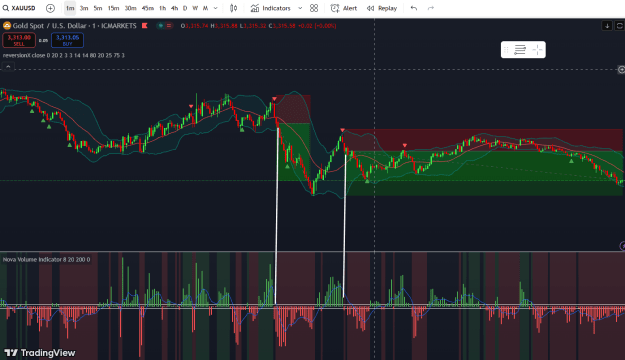625x360 pixels.
Task: Switch chart to the 1h interval
Action: click(x=162, y=8)
